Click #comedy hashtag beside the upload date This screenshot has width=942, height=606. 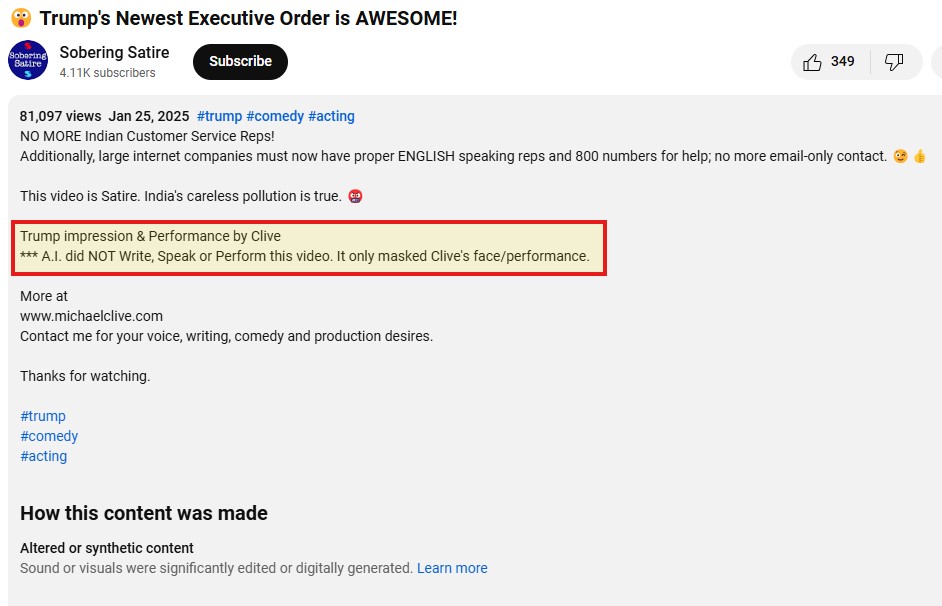275,116
